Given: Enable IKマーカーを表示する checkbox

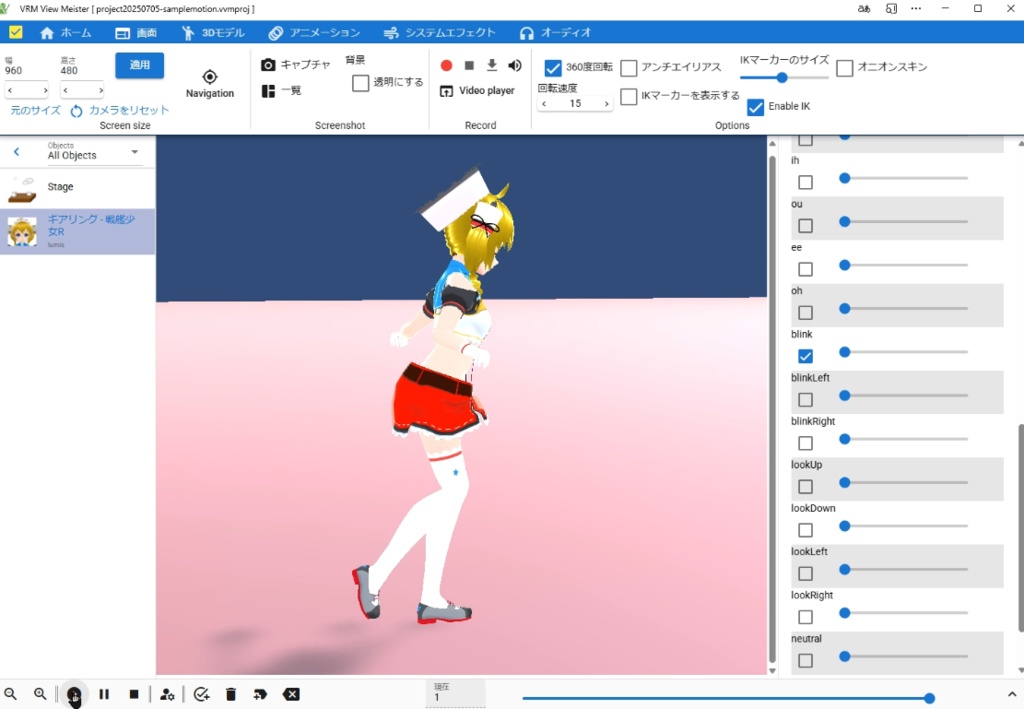Looking at the screenshot, I should [629, 97].
